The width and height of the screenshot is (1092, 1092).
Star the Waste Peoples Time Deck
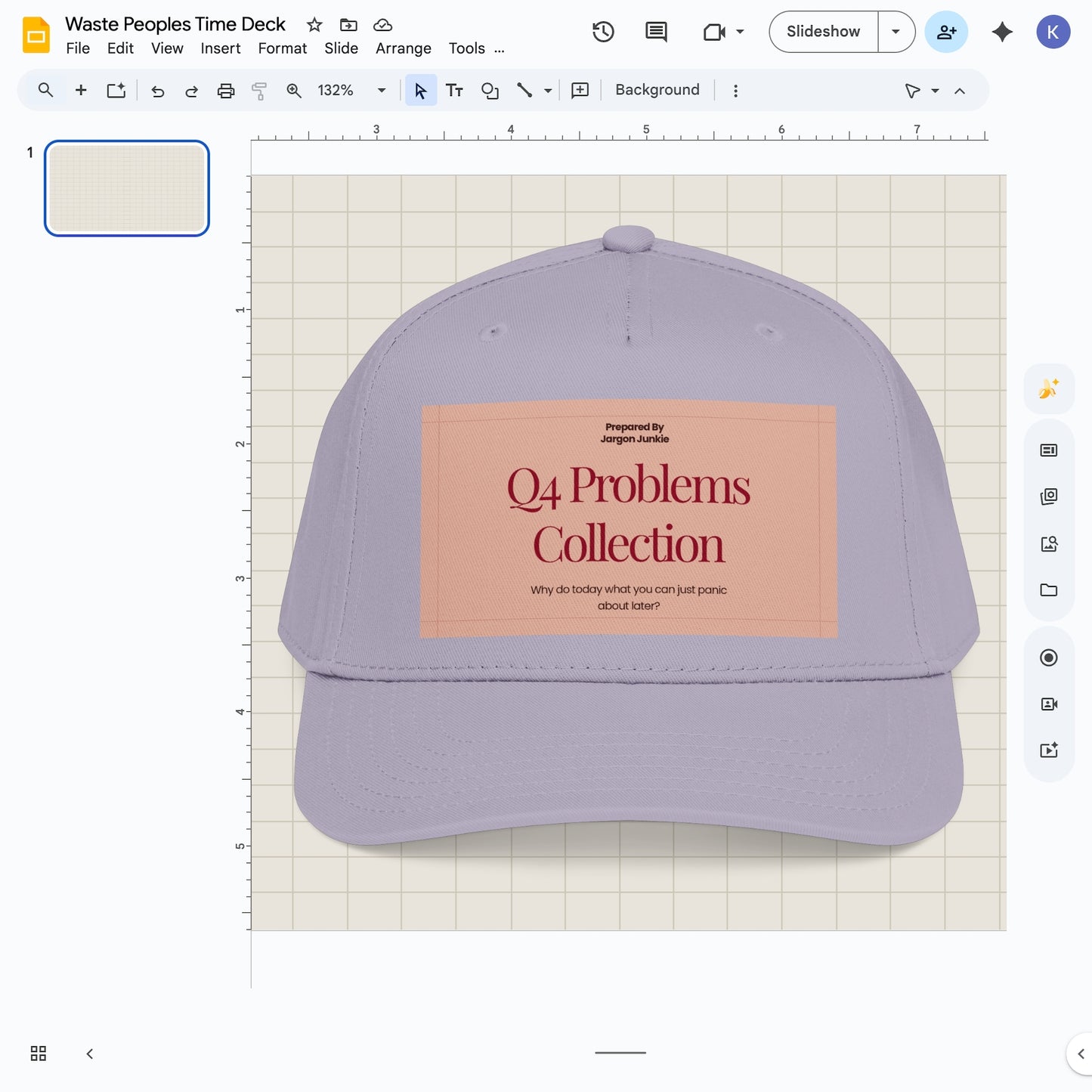314,25
